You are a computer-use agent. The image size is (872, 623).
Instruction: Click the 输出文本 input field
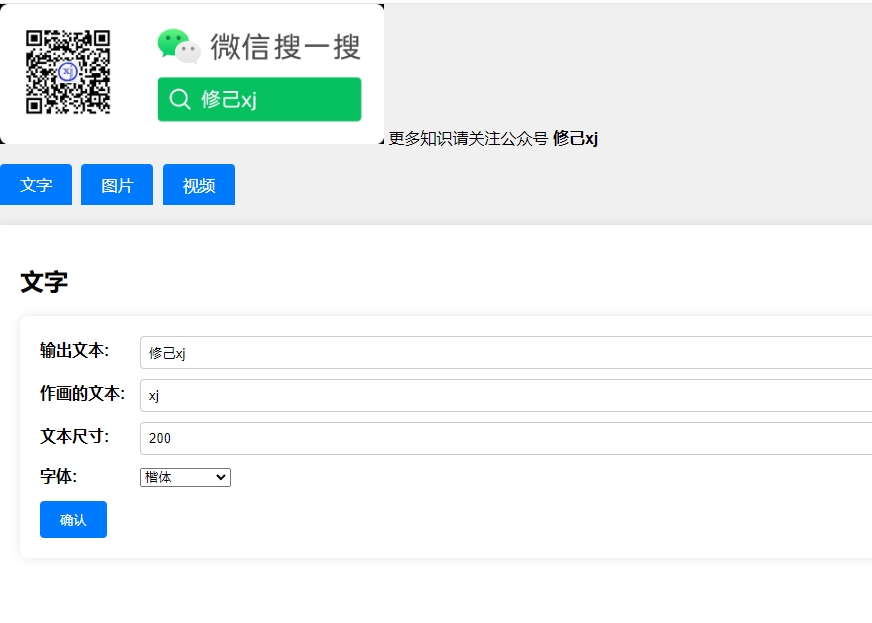[506, 352]
